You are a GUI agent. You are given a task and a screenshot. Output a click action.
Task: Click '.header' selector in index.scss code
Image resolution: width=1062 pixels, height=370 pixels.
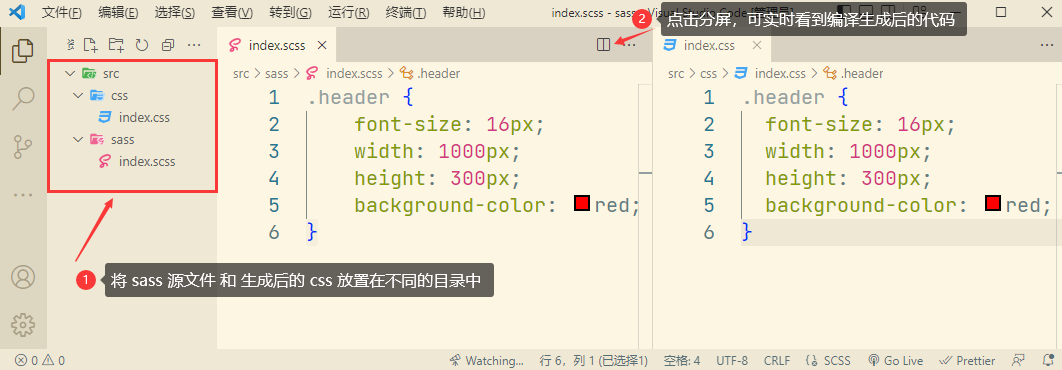click(x=348, y=98)
